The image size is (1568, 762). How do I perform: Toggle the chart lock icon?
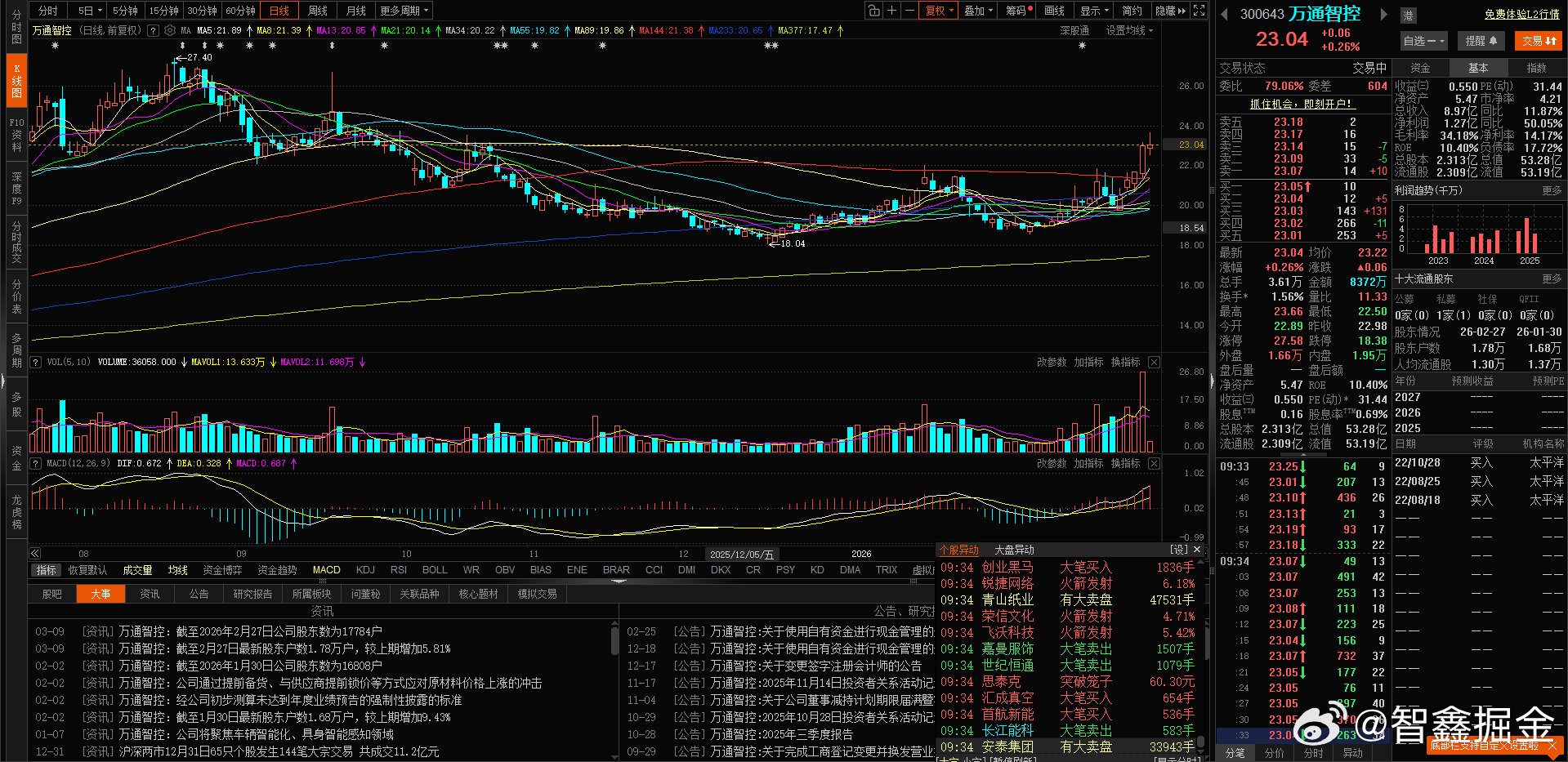[874, 11]
